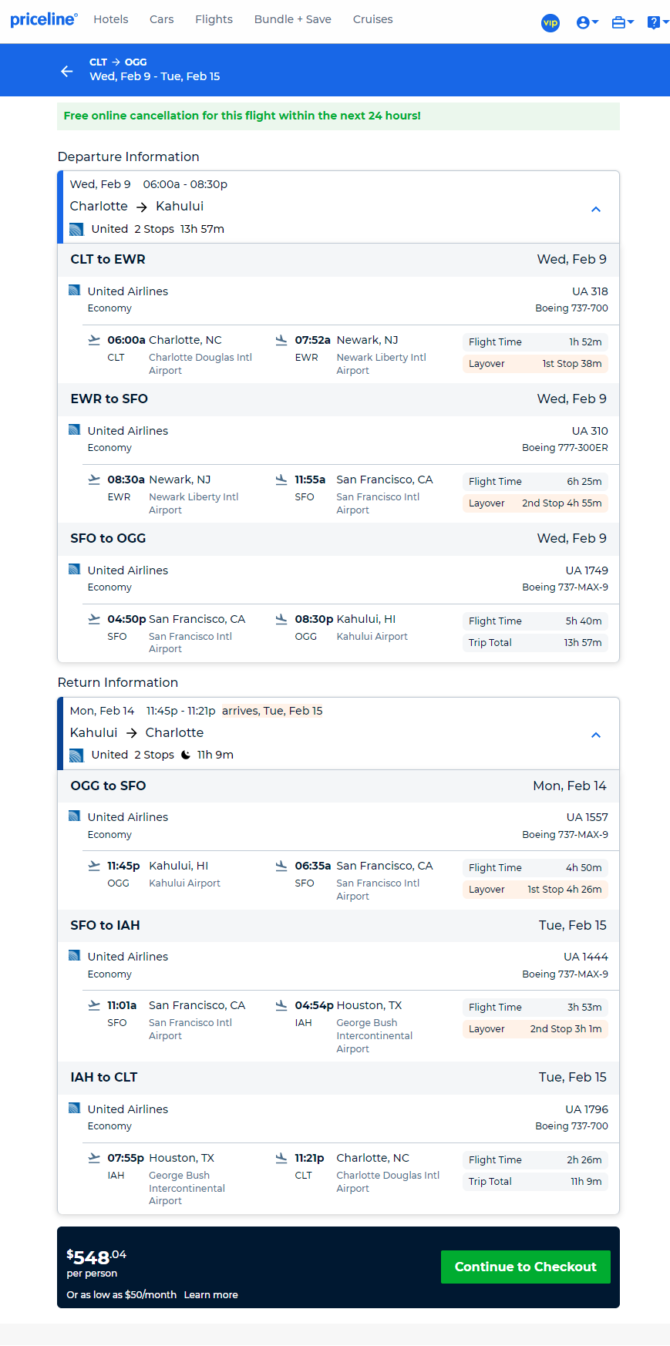Click the George Bush Intercontinental arrival airport
Screen dimensions: 670x1346
pyautogui.click(x=374, y=1036)
